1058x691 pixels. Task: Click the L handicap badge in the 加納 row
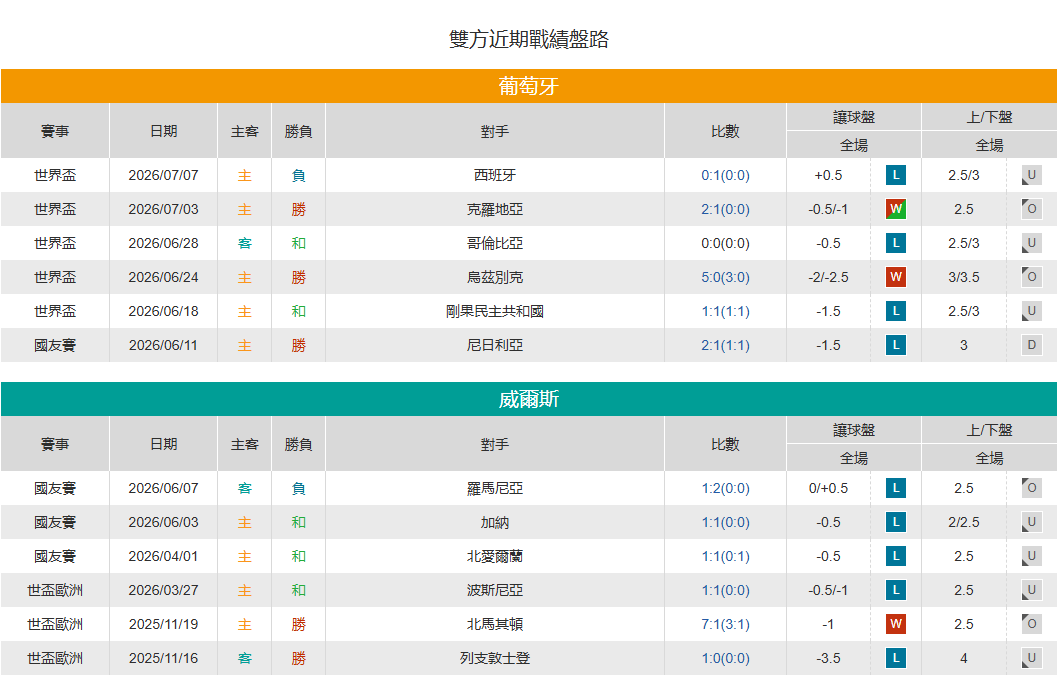click(x=895, y=522)
